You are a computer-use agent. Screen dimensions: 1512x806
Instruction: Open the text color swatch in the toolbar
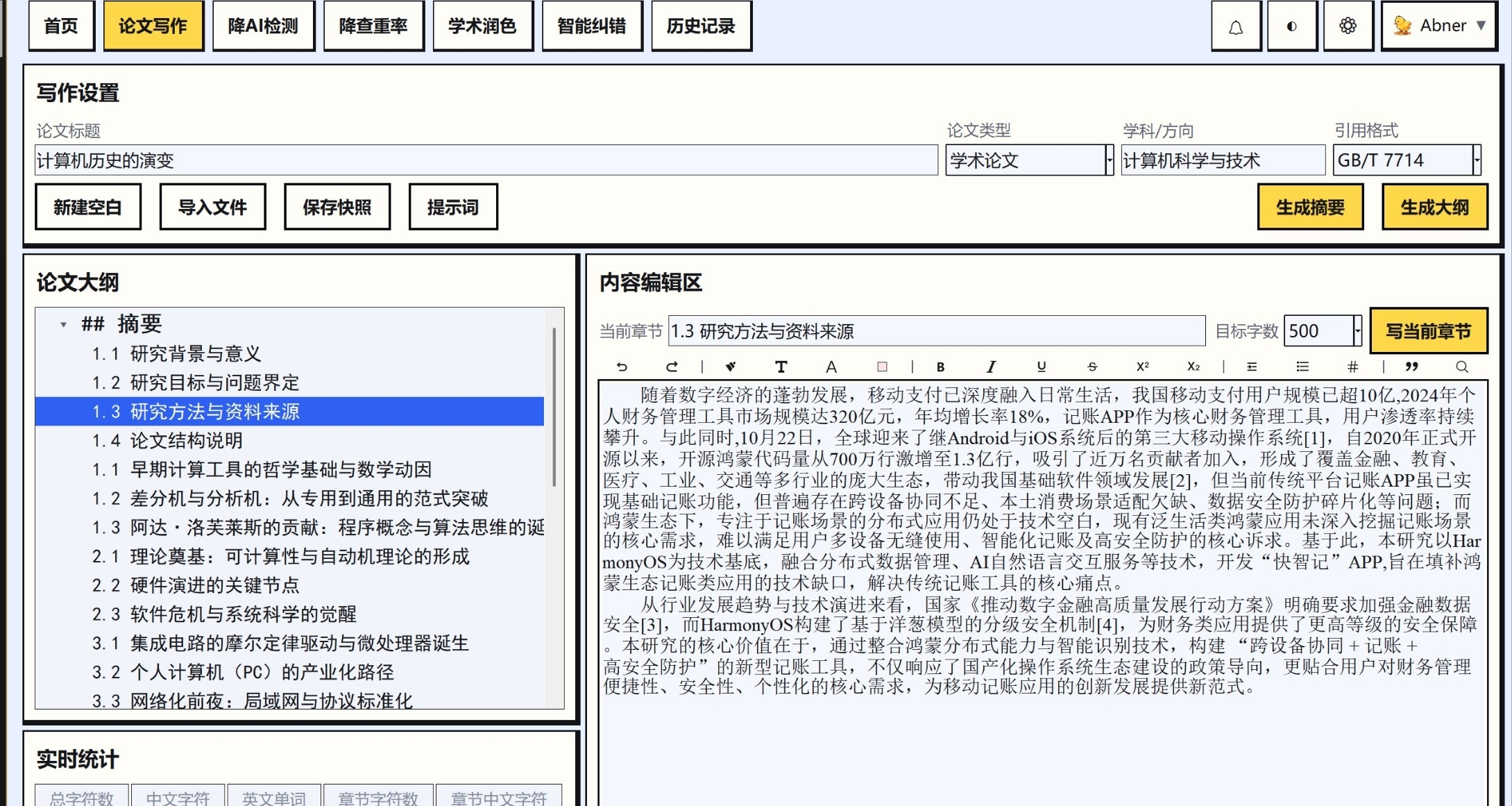point(883,367)
